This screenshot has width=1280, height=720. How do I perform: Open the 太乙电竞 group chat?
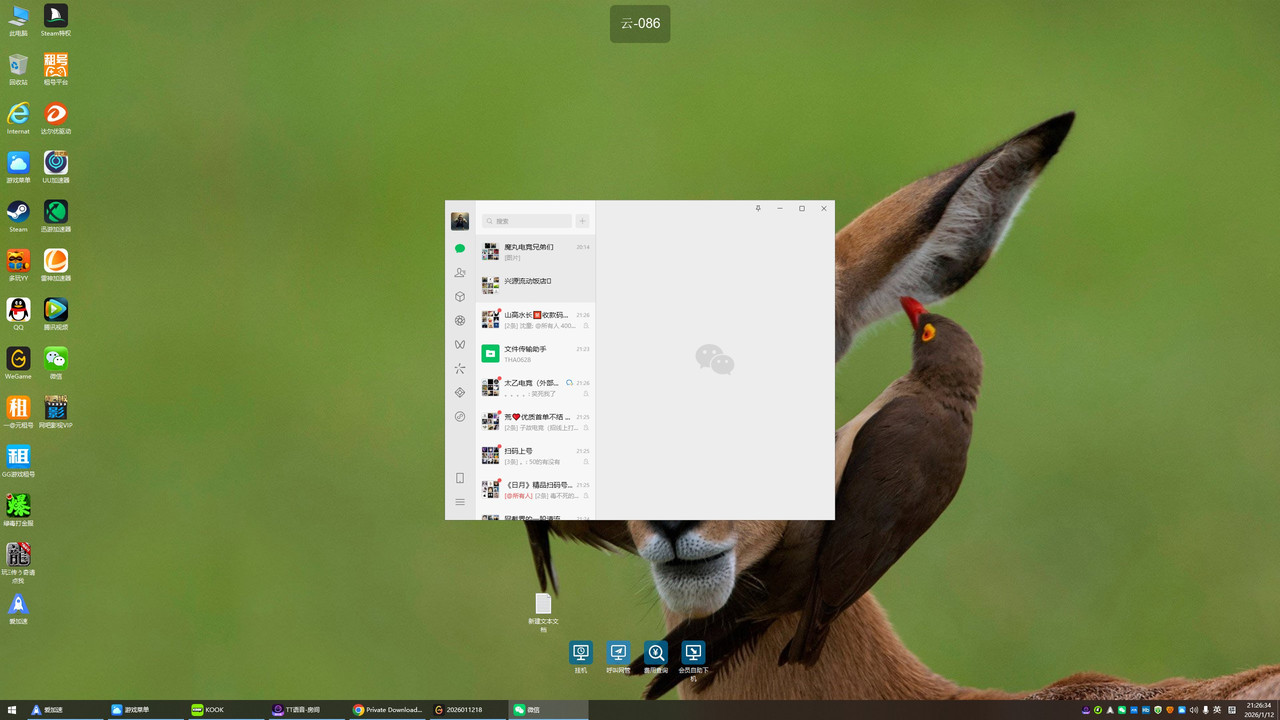(535, 388)
